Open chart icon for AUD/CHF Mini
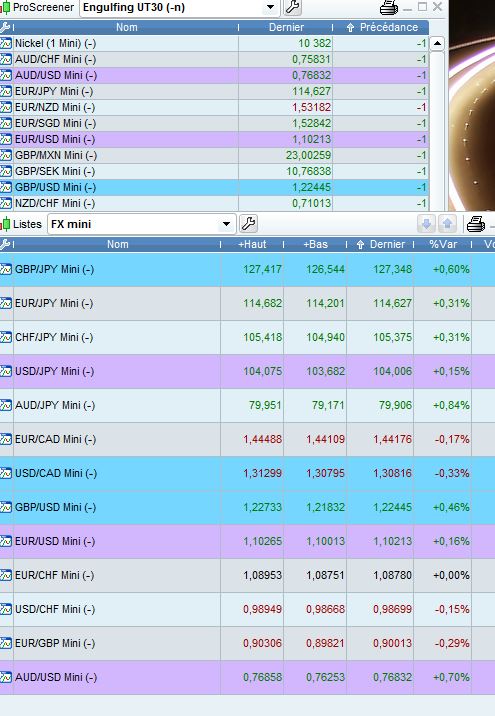Viewport: 495px width, 716px height. pos(6,59)
